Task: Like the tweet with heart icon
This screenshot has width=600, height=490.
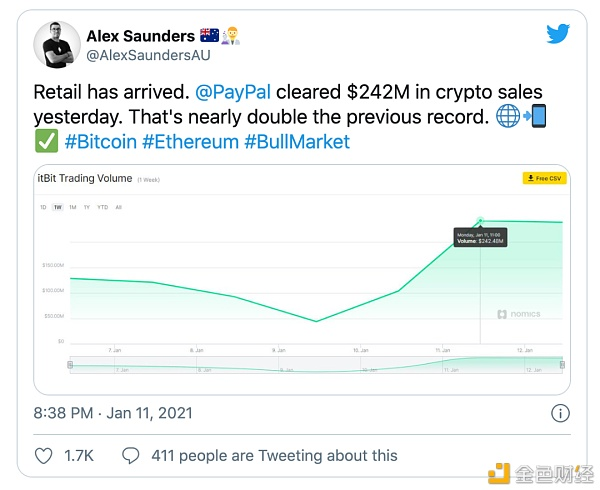Action: [44, 455]
